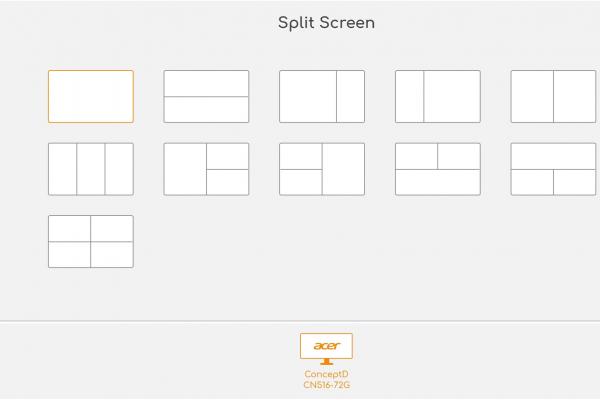Select layout with wide left, narrow right
This screenshot has height=400, width=600.
[x=322, y=96]
